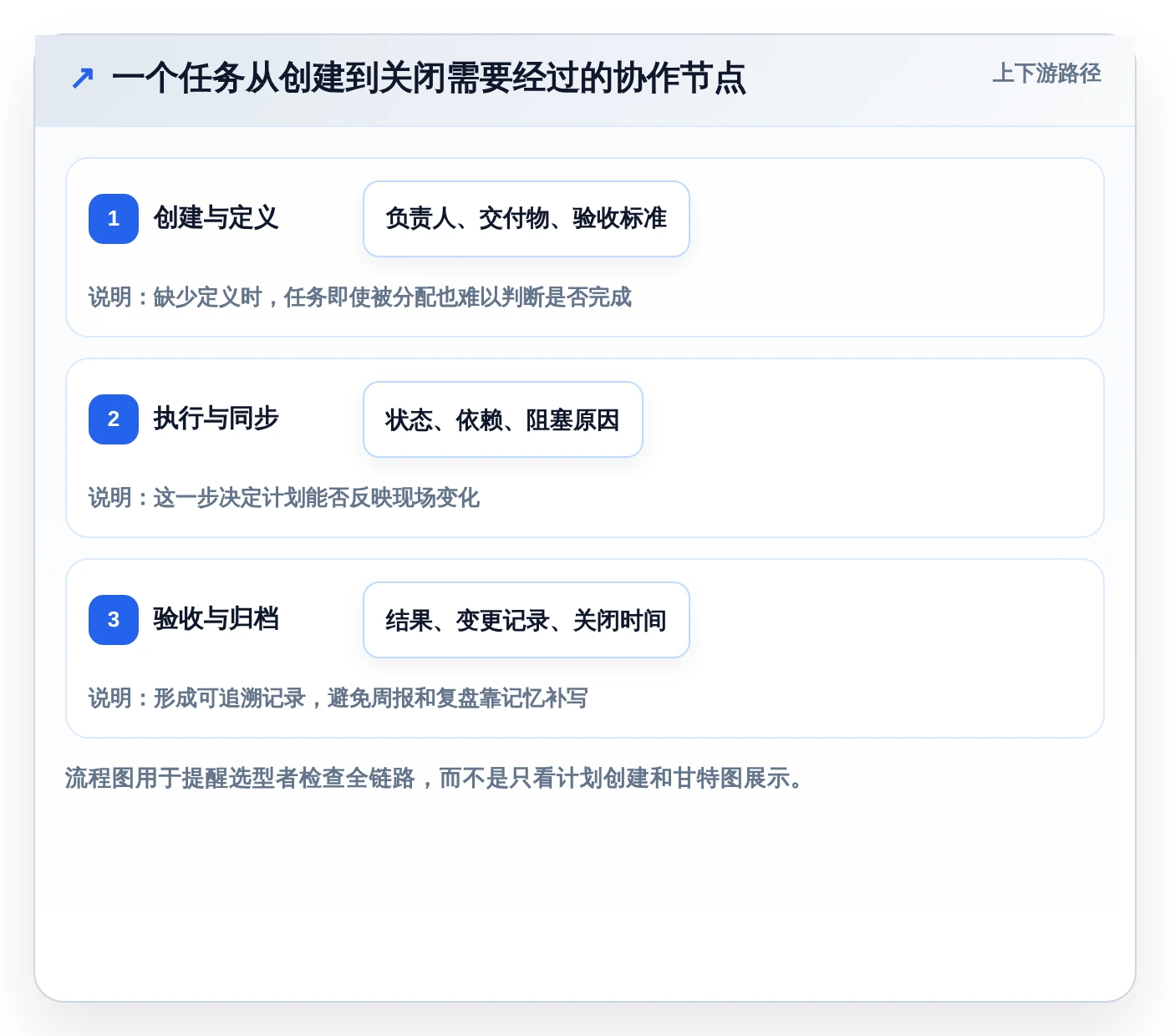The width and height of the screenshot is (1170, 1036).
Task: Click the blue arrow icon beside the title
Action: click(82, 79)
